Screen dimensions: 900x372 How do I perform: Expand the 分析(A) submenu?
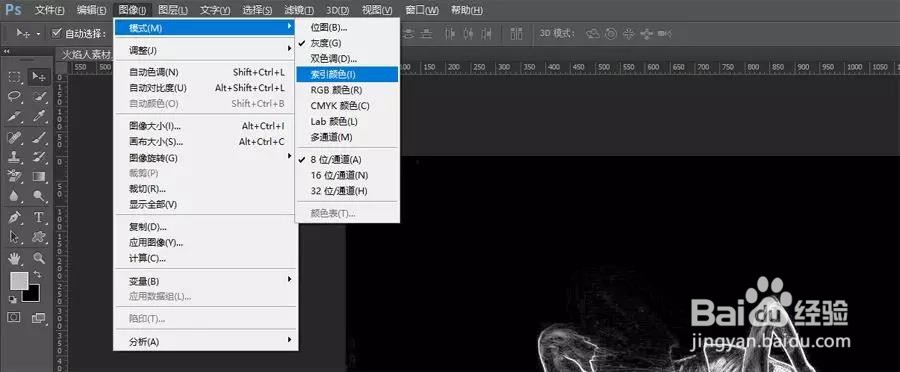coord(205,342)
